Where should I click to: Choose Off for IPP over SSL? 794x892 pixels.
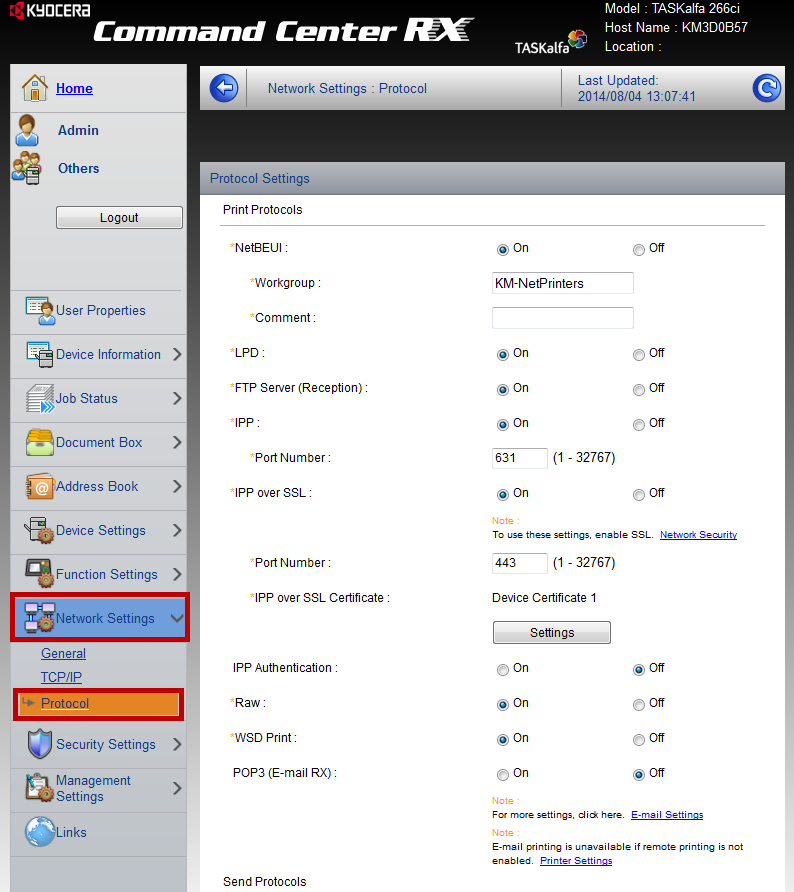639,495
